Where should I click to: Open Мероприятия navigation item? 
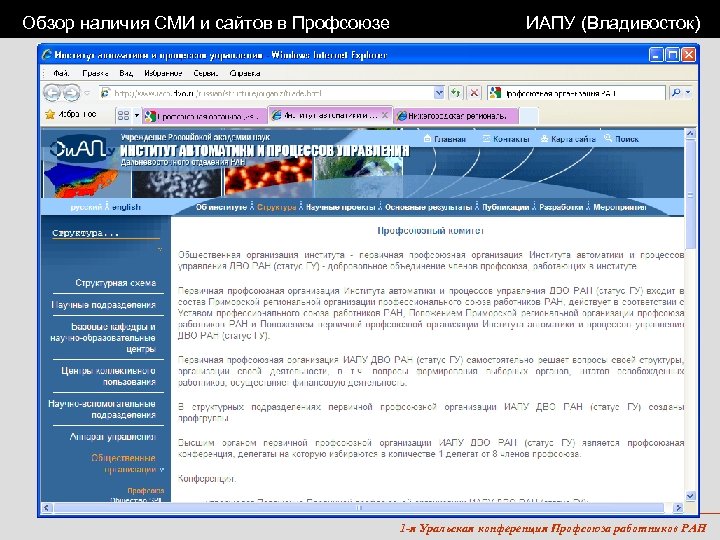(619, 207)
